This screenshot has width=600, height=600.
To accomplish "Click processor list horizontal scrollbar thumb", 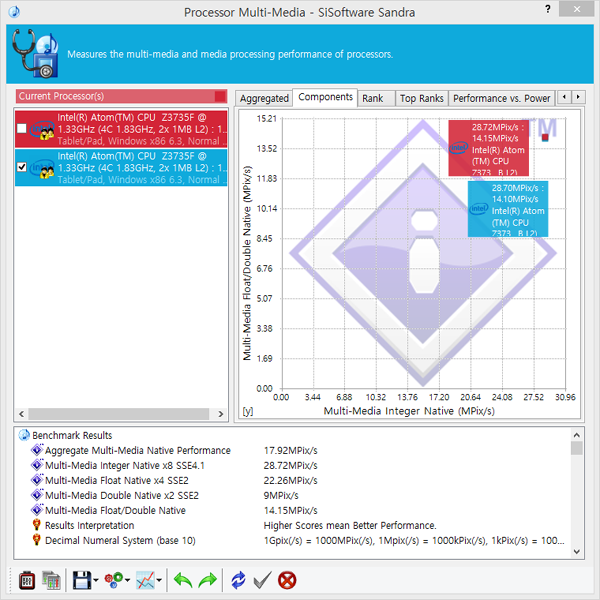I will click(119, 414).
